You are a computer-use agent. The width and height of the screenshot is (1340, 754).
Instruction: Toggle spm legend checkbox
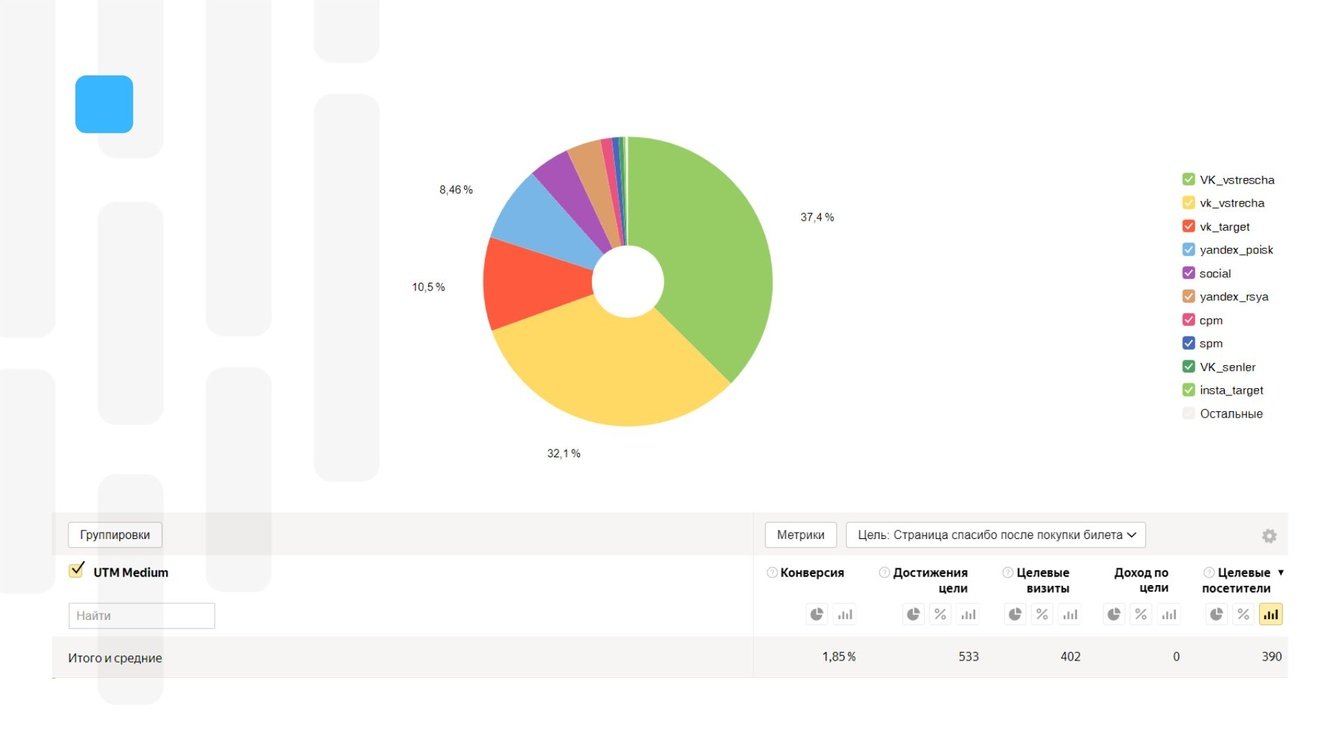pos(1188,343)
